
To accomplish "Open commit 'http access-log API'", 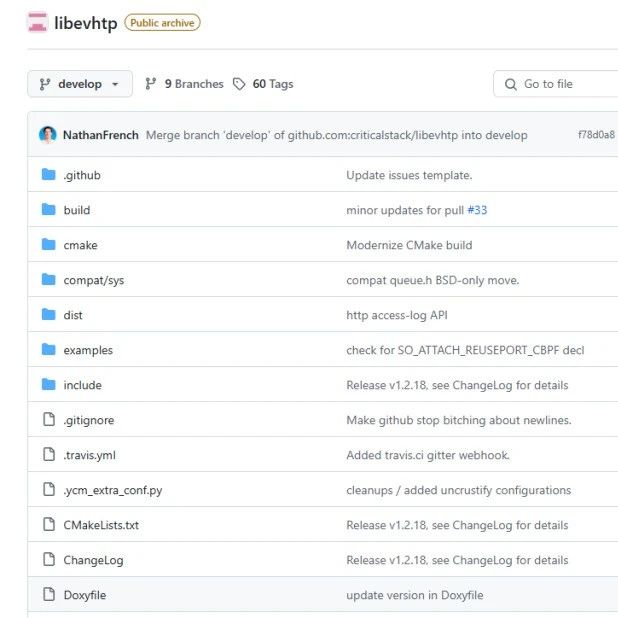I will click(x=397, y=315).
